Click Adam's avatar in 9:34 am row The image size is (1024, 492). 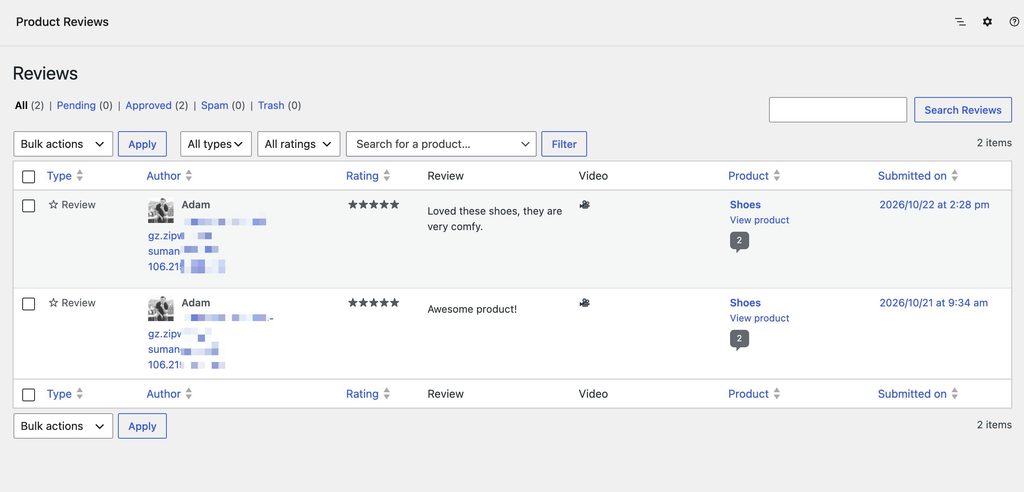point(161,308)
